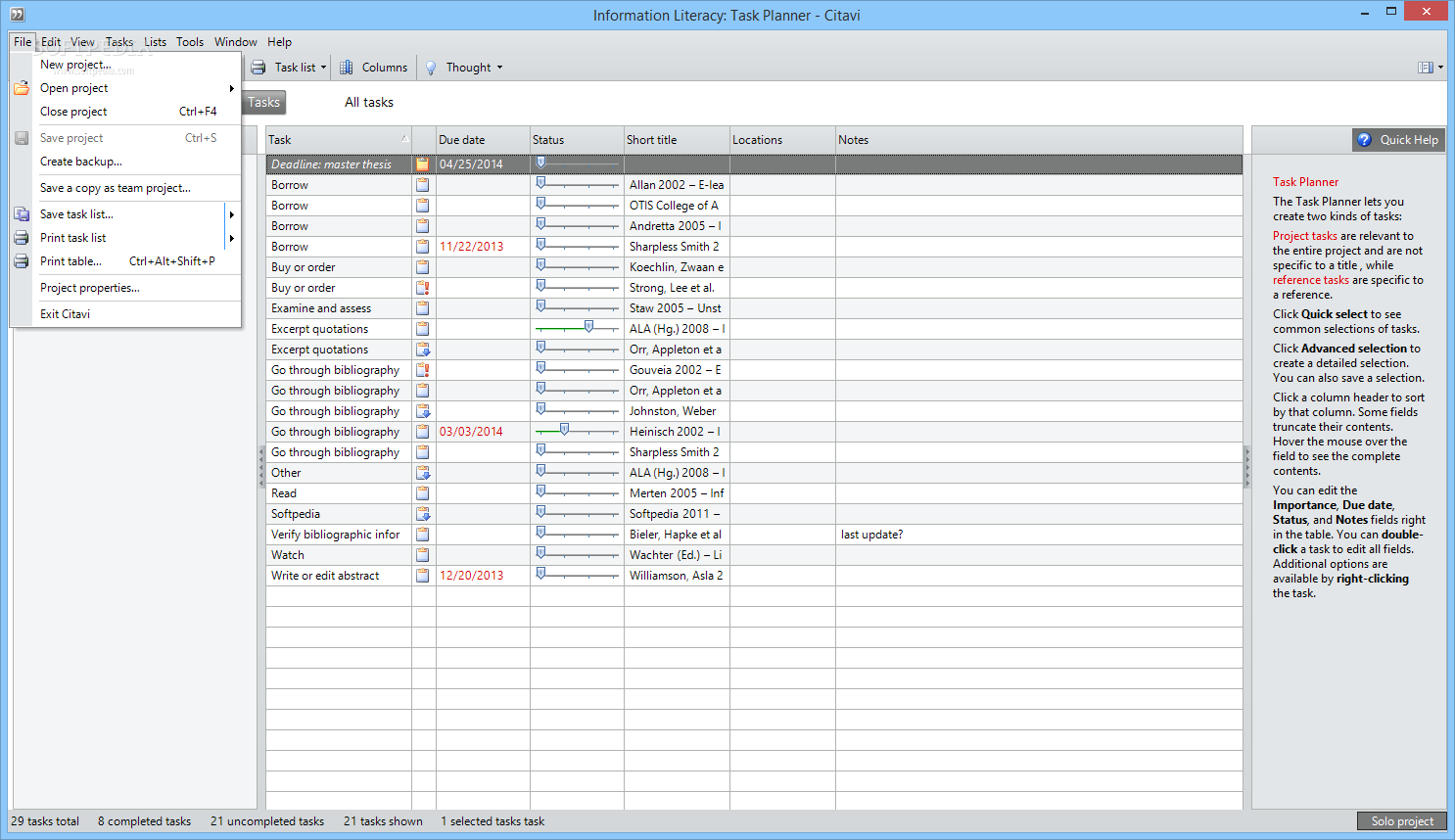Click the right panel collapse handle
Viewport: 1455px width, 840px height.
pos(1246,468)
